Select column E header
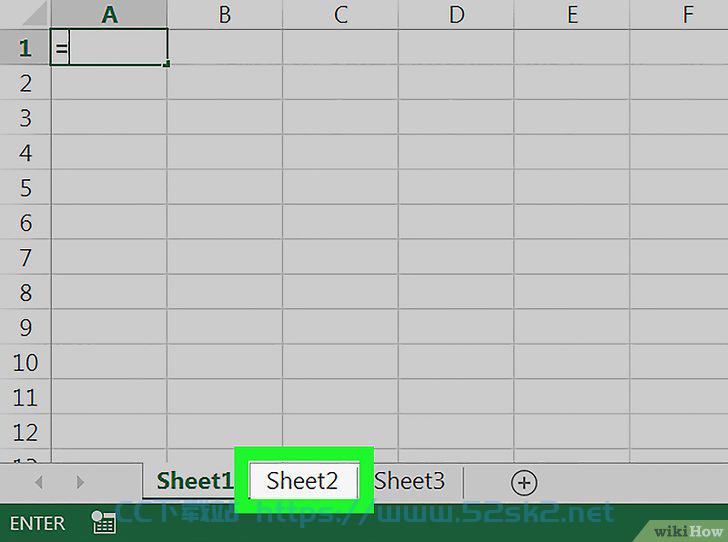728x542 pixels. click(x=572, y=14)
